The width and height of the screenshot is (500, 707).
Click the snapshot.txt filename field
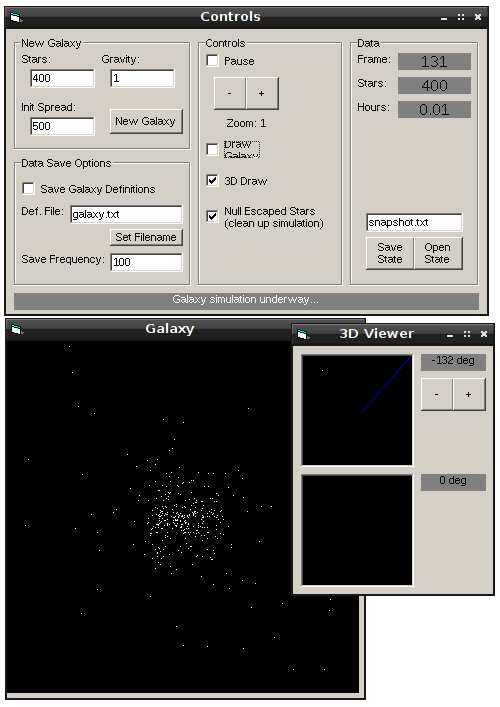[414, 222]
